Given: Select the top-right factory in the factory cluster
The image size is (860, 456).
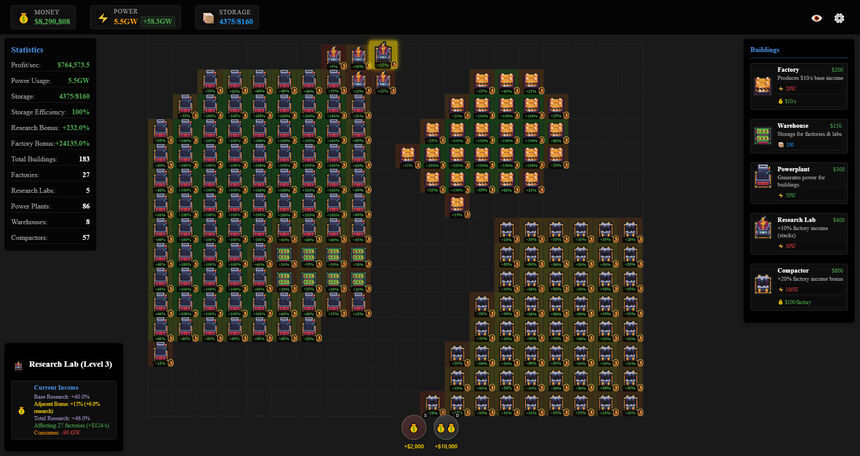Looking at the screenshot, I should [531, 81].
